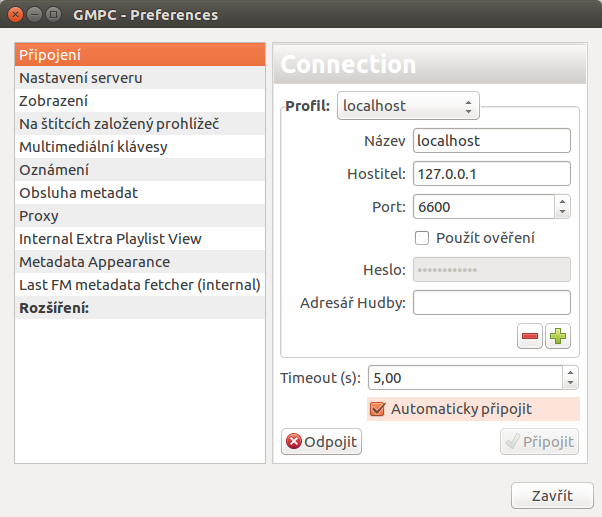Increase the Port value with up arrow
The height and width of the screenshot is (517, 602).
coord(562,202)
